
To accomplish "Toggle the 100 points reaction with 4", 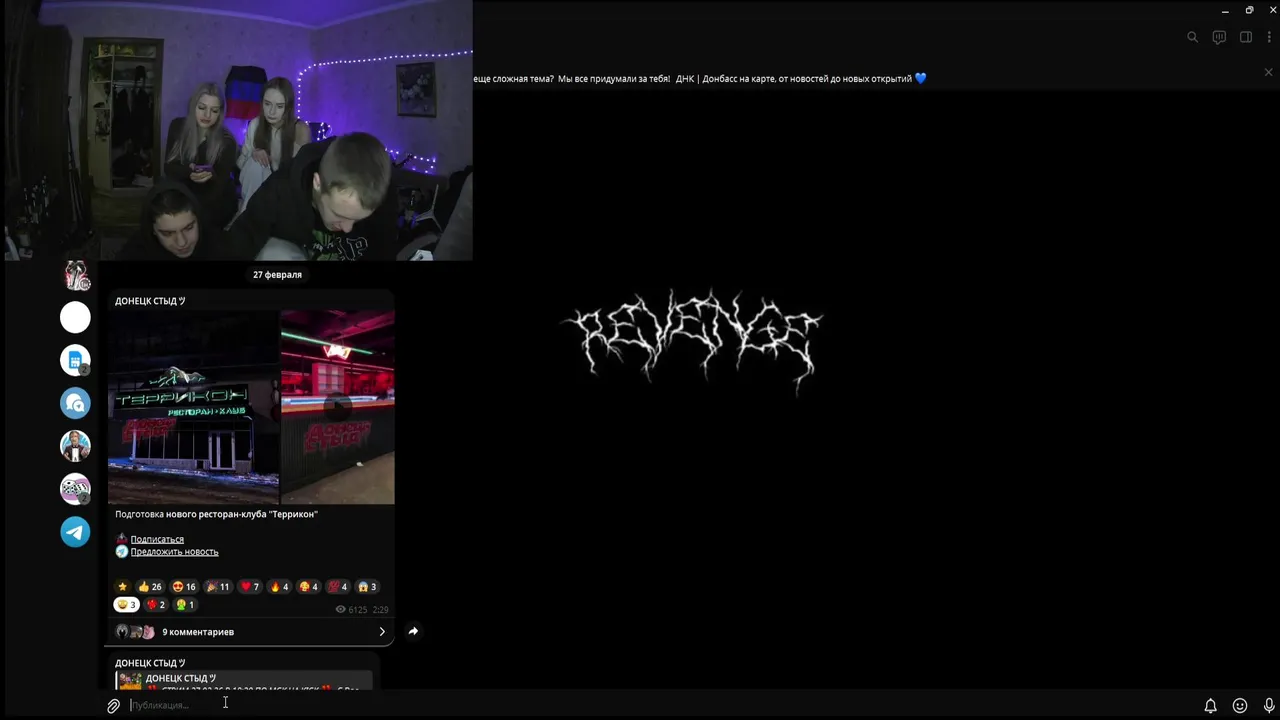I will pos(338,587).
